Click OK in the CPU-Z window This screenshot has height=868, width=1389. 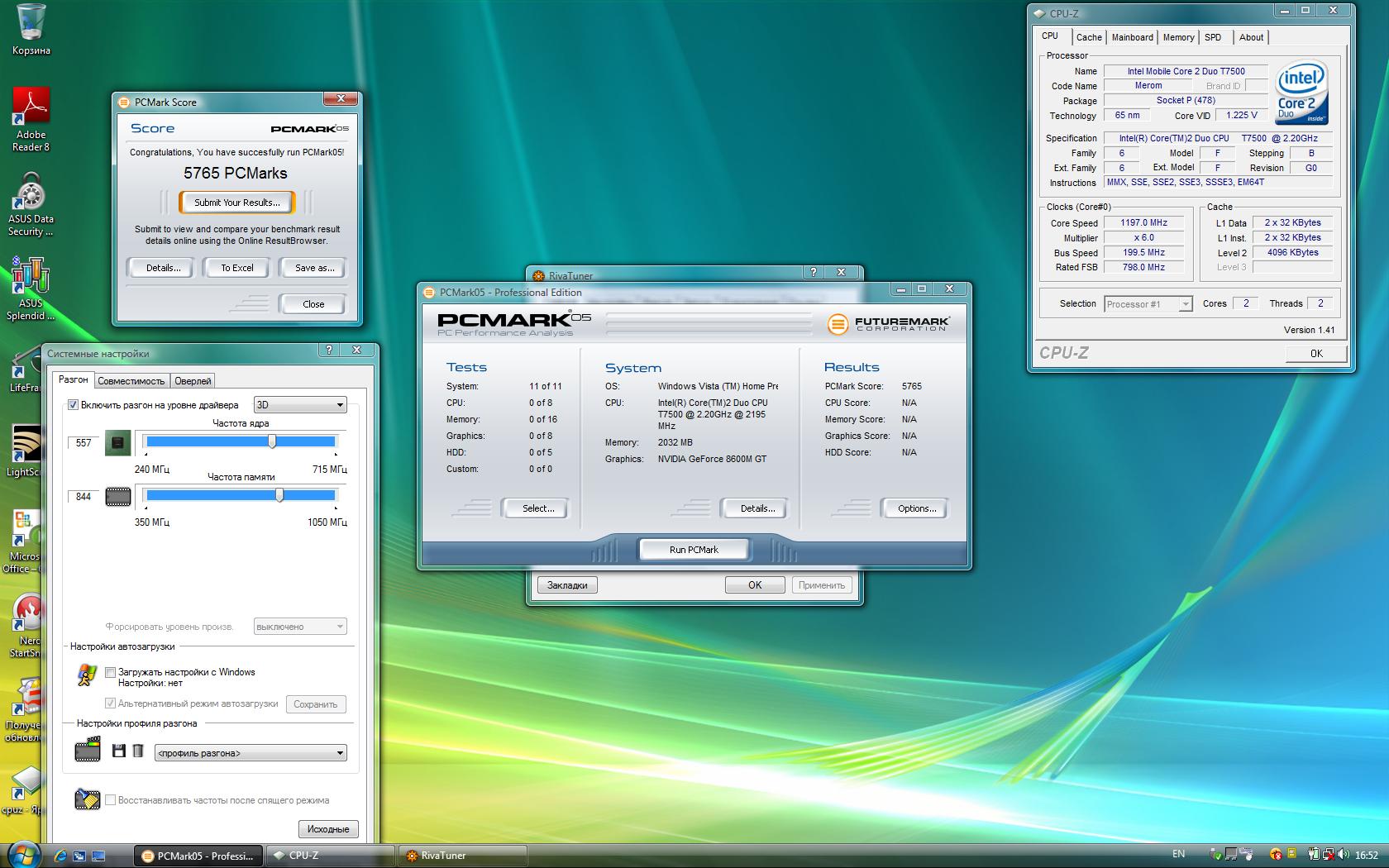(1316, 353)
